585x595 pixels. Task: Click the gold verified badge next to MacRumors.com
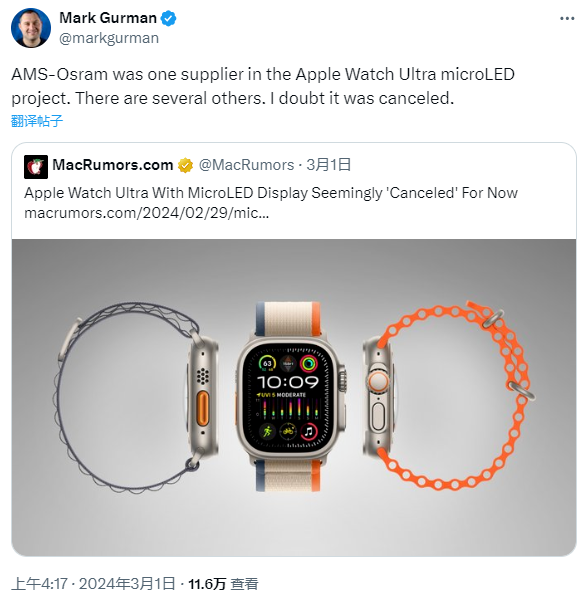(x=185, y=165)
